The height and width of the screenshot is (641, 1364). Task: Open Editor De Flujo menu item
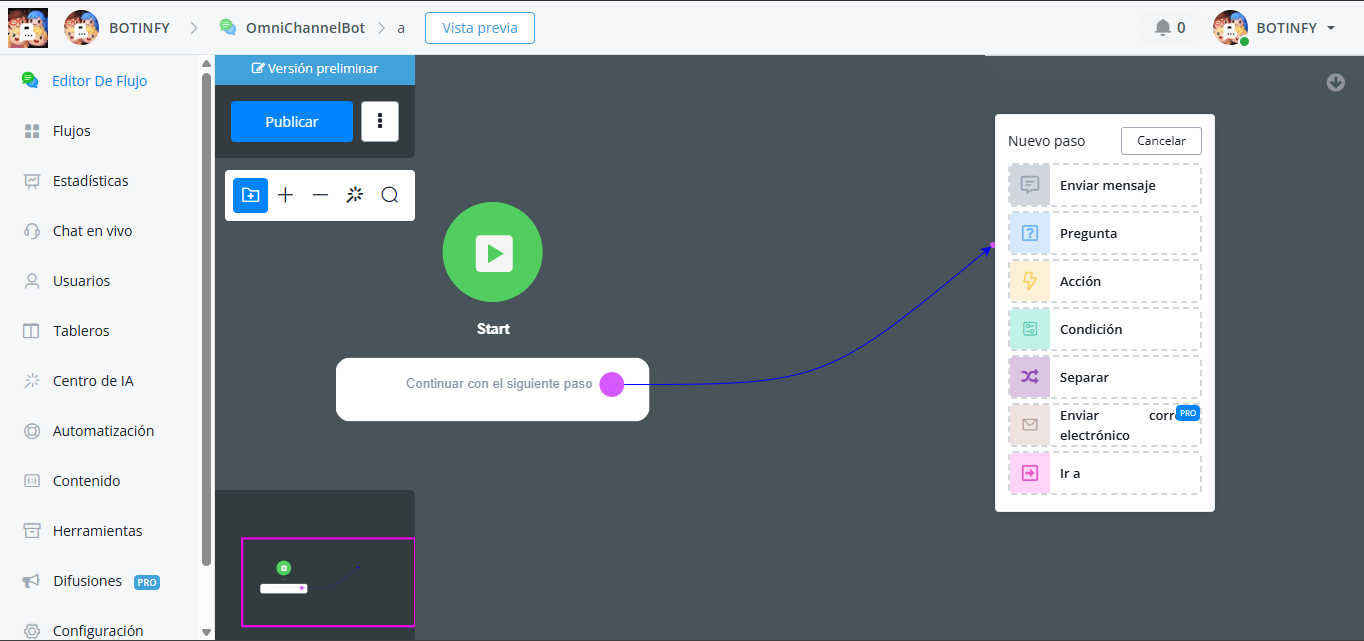(100, 81)
